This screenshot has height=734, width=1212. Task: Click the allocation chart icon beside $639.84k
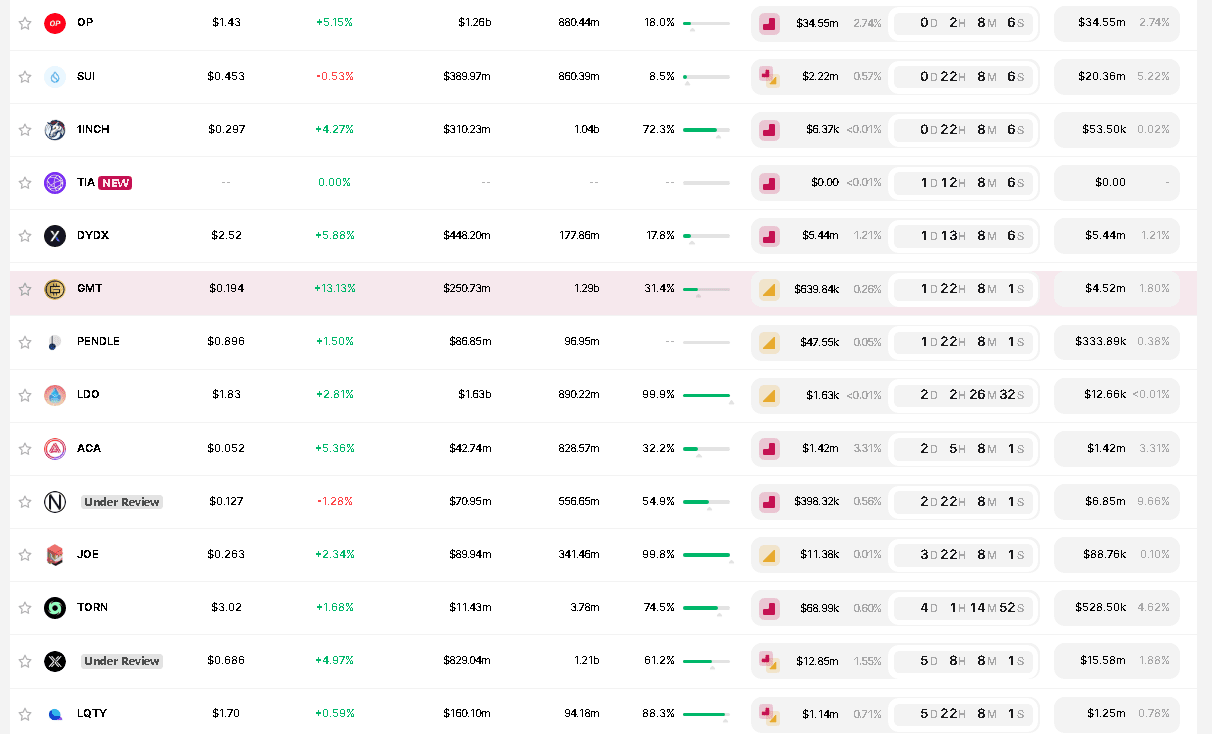pyautogui.click(x=769, y=288)
